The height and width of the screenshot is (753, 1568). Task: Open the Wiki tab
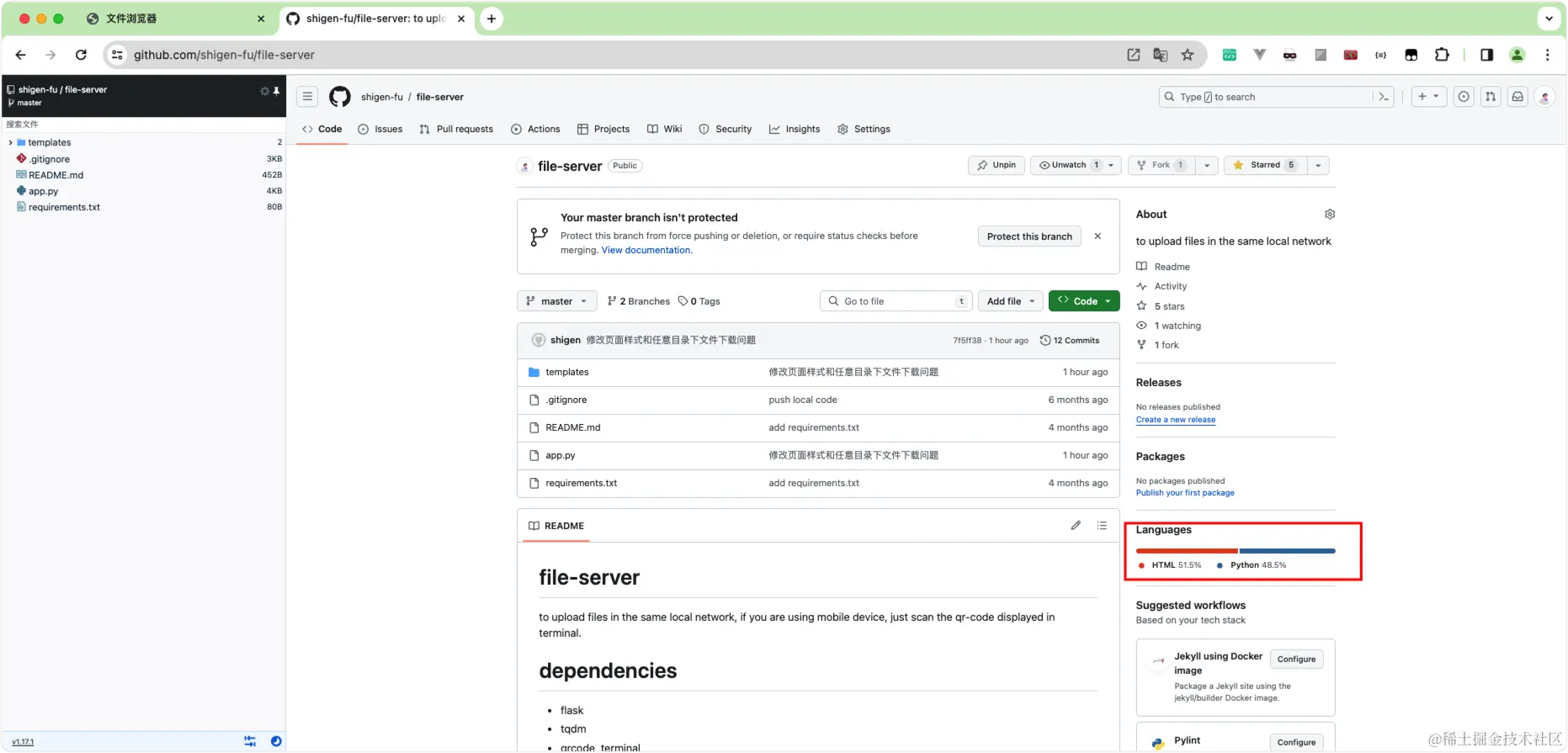click(665, 130)
